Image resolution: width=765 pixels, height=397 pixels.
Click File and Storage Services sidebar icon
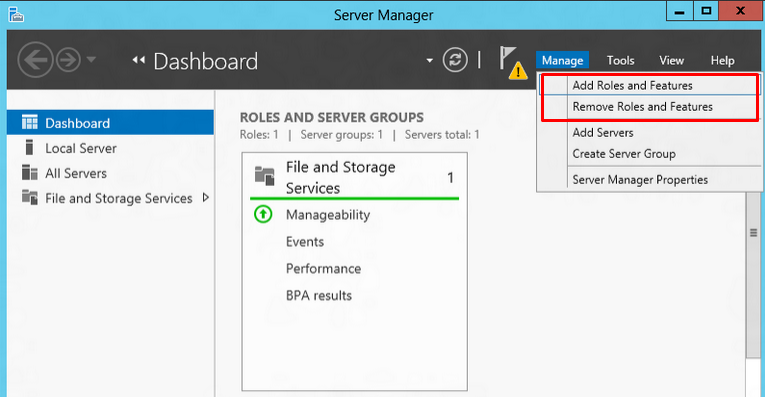coord(30,198)
